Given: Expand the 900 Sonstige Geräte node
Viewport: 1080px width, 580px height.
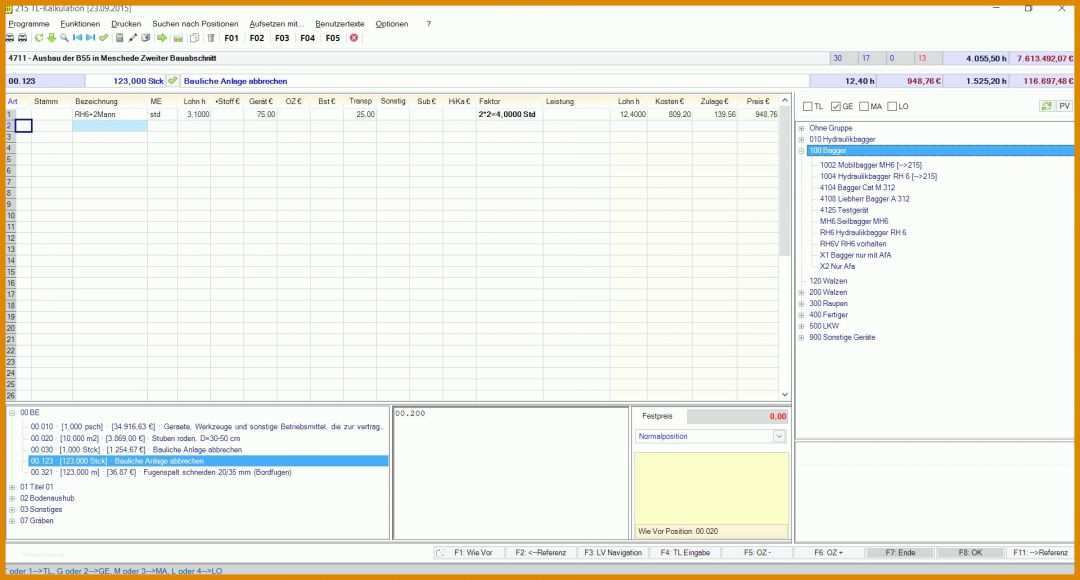Looking at the screenshot, I should click(801, 338).
